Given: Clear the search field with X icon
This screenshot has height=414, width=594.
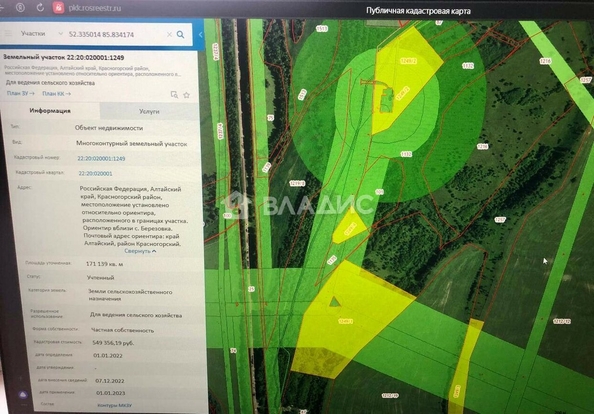Looking at the screenshot, I should (x=169, y=34).
